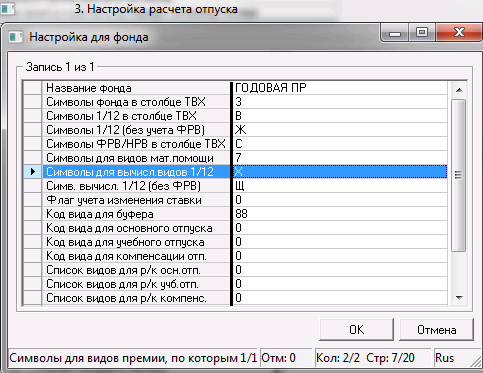
Task: Select the Список видов для р/к компенс. value
Action: [340, 298]
